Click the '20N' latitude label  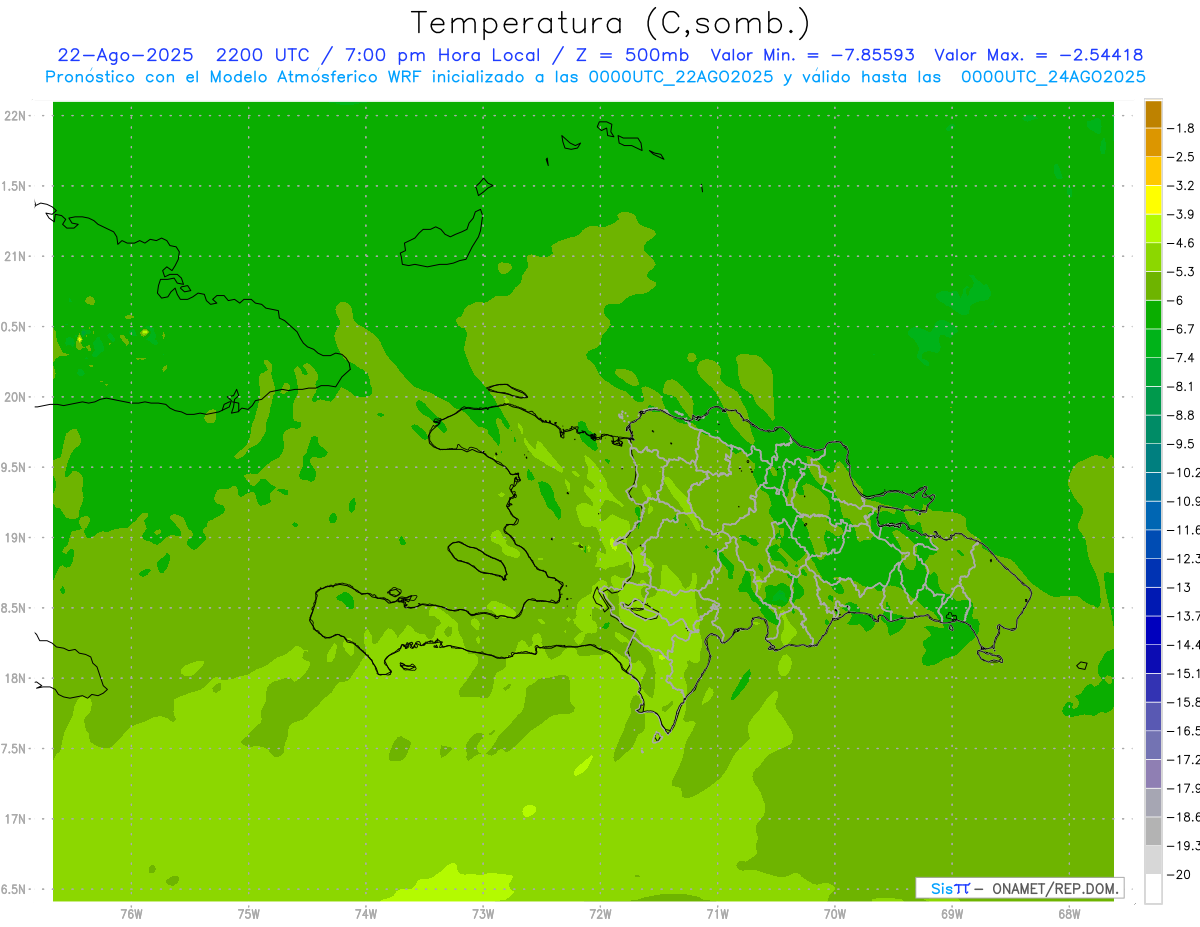(x=17, y=397)
